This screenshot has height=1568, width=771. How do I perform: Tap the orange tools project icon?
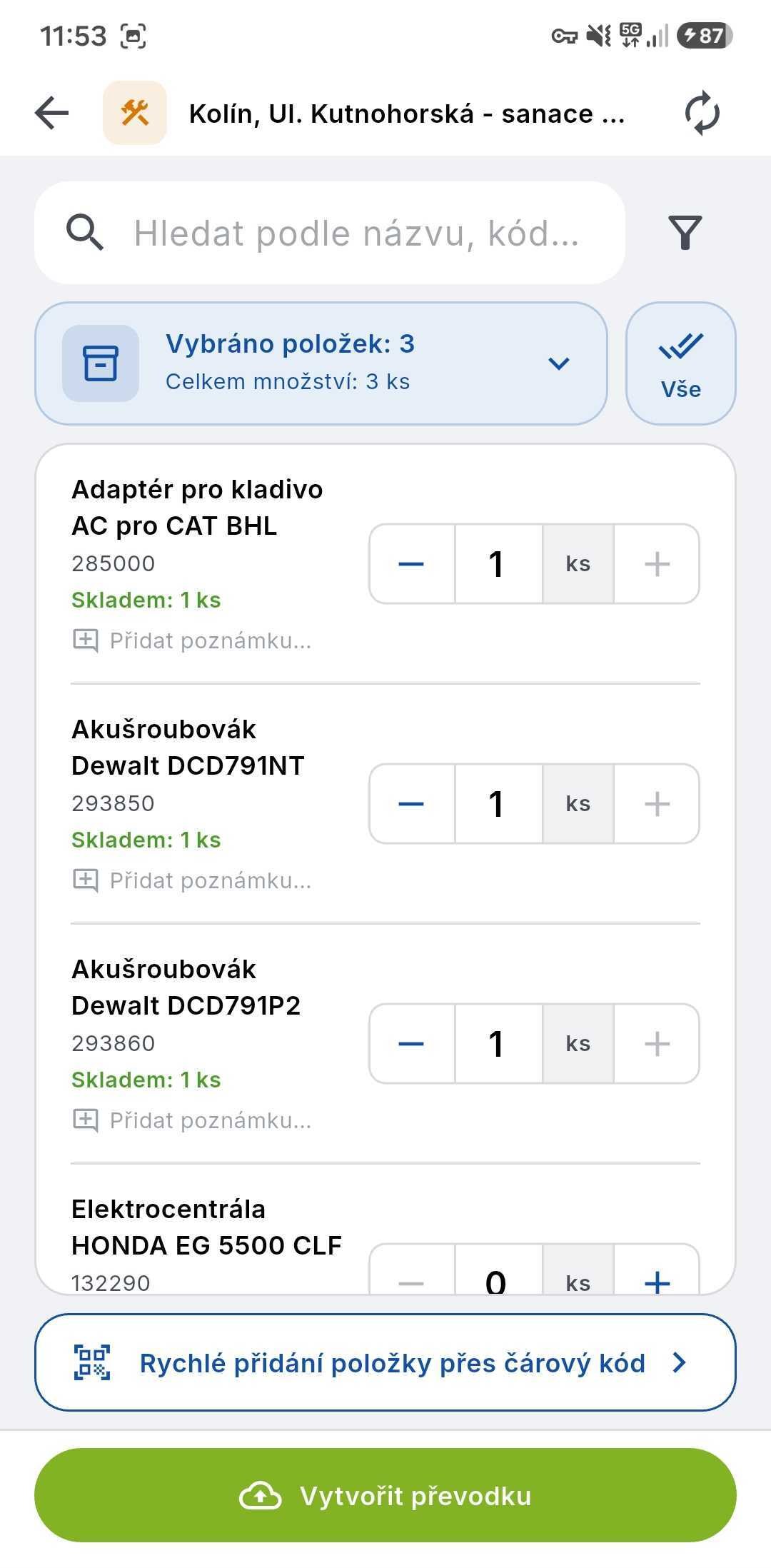click(135, 113)
